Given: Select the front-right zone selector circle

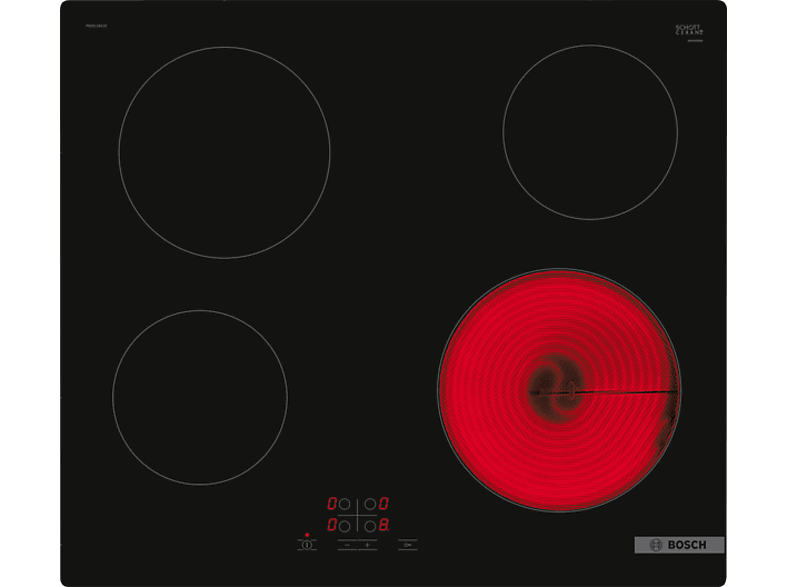Looking at the screenshot, I should click(x=369, y=524).
